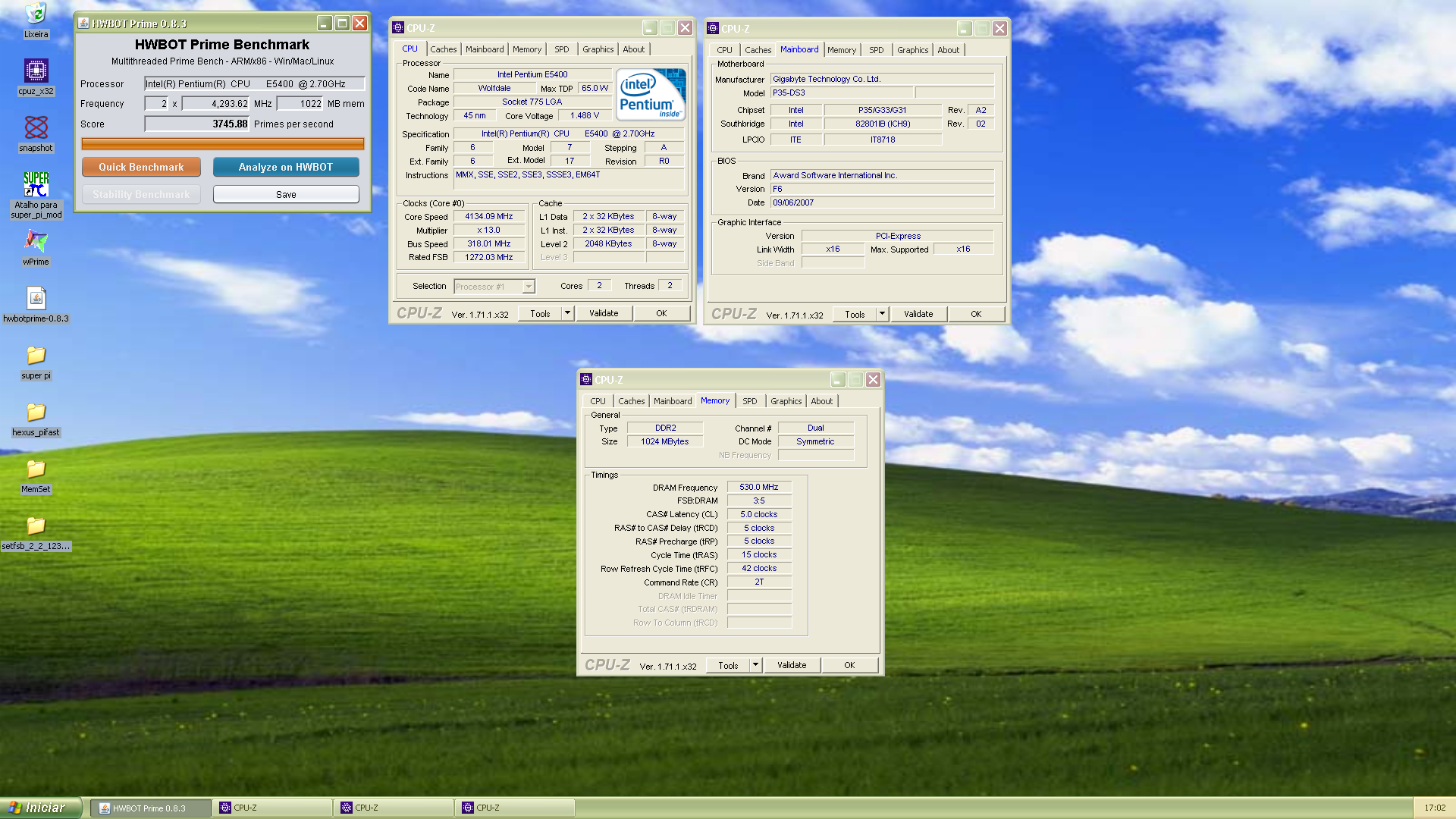
Task: Switch to HWBOT Prime 0.8.3 taskbar item
Action: point(151,808)
